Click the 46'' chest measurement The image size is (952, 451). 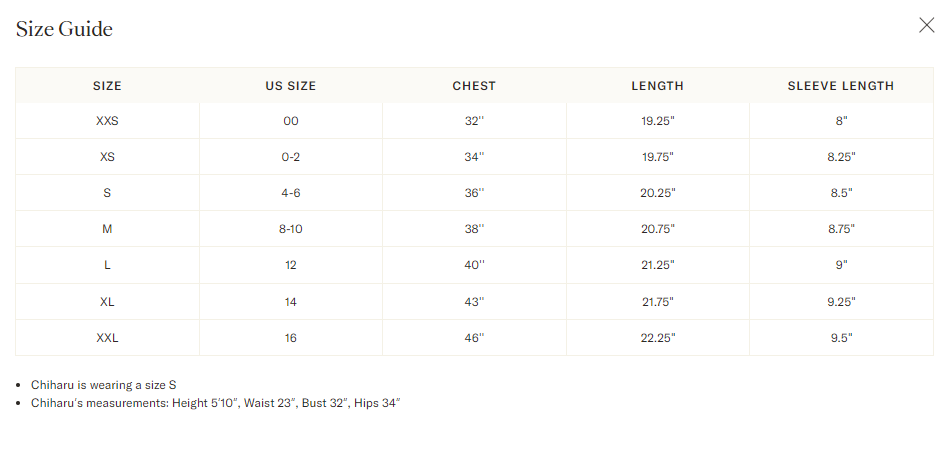tap(474, 338)
